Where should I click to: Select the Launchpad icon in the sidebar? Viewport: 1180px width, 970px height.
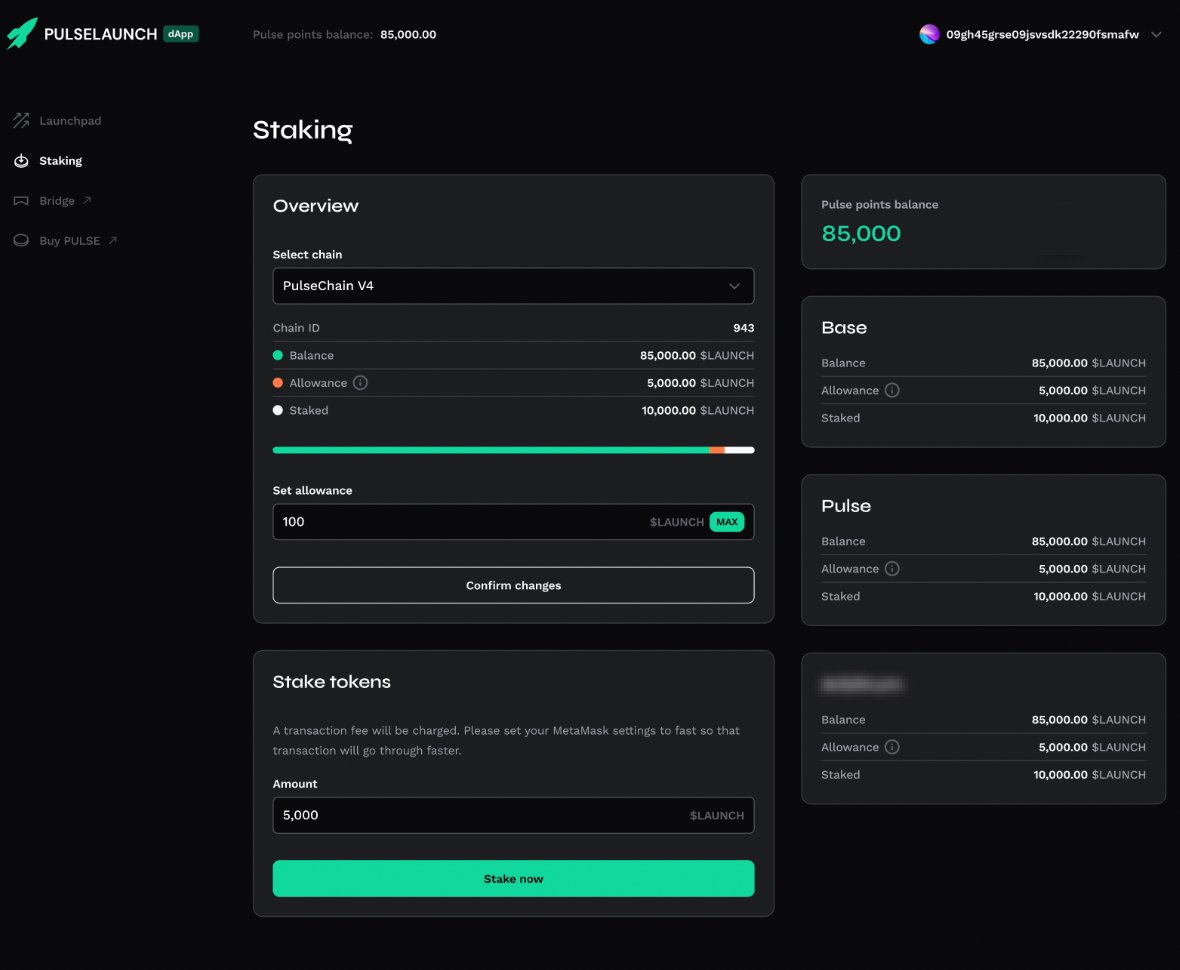point(20,120)
